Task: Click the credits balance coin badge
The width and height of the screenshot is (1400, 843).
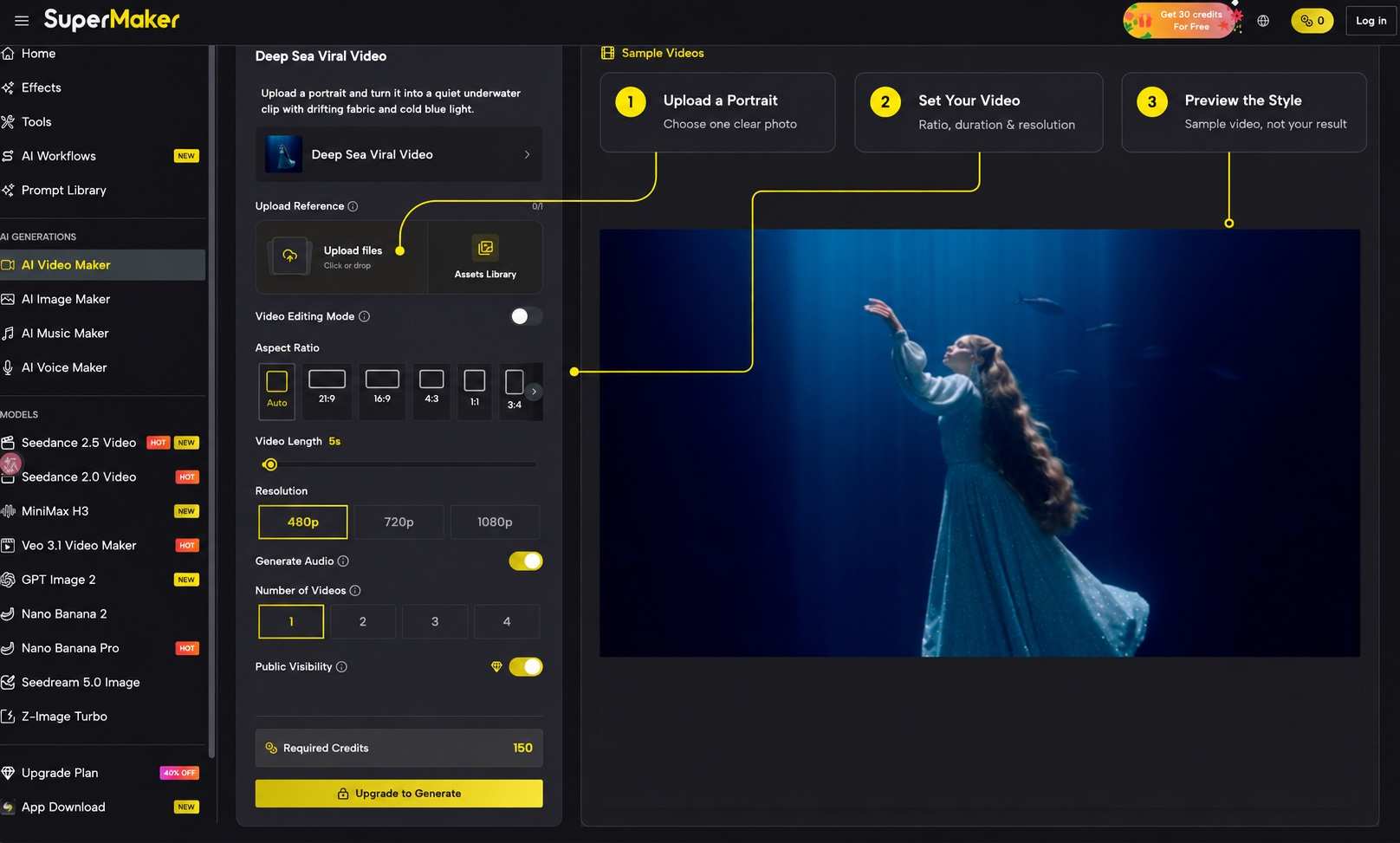Action: click(x=1312, y=21)
